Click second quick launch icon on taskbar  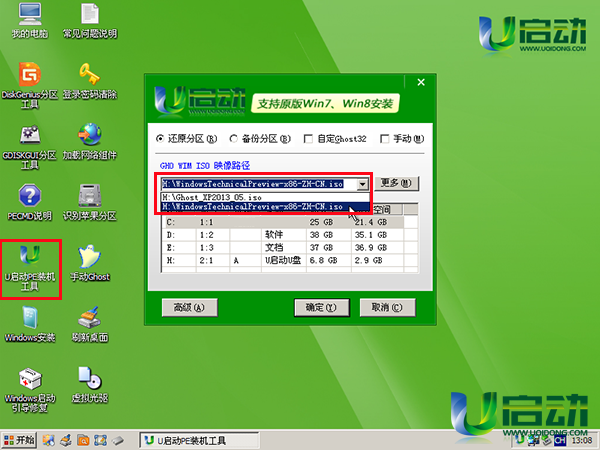click(x=66, y=440)
